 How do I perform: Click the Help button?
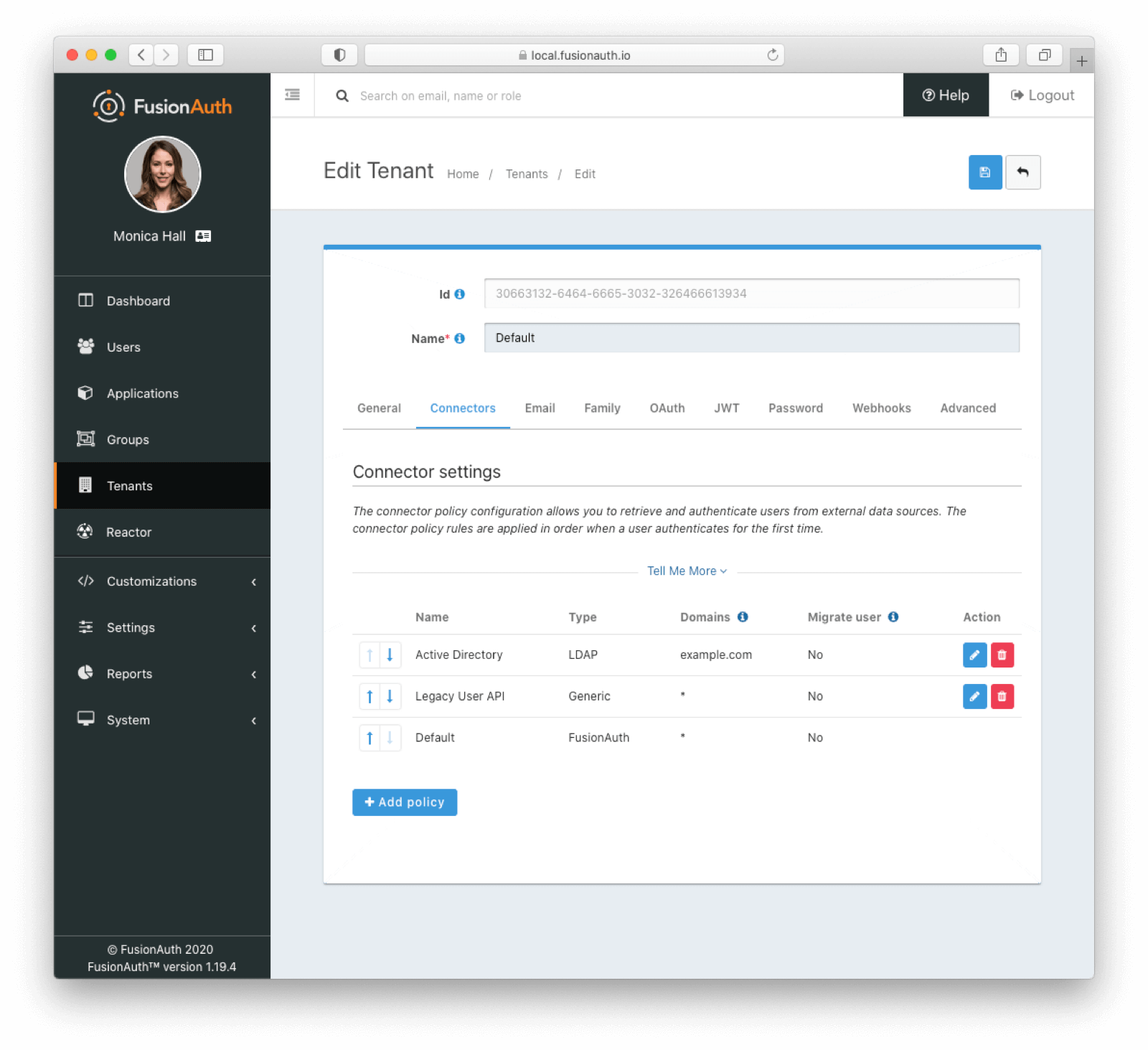click(x=946, y=95)
